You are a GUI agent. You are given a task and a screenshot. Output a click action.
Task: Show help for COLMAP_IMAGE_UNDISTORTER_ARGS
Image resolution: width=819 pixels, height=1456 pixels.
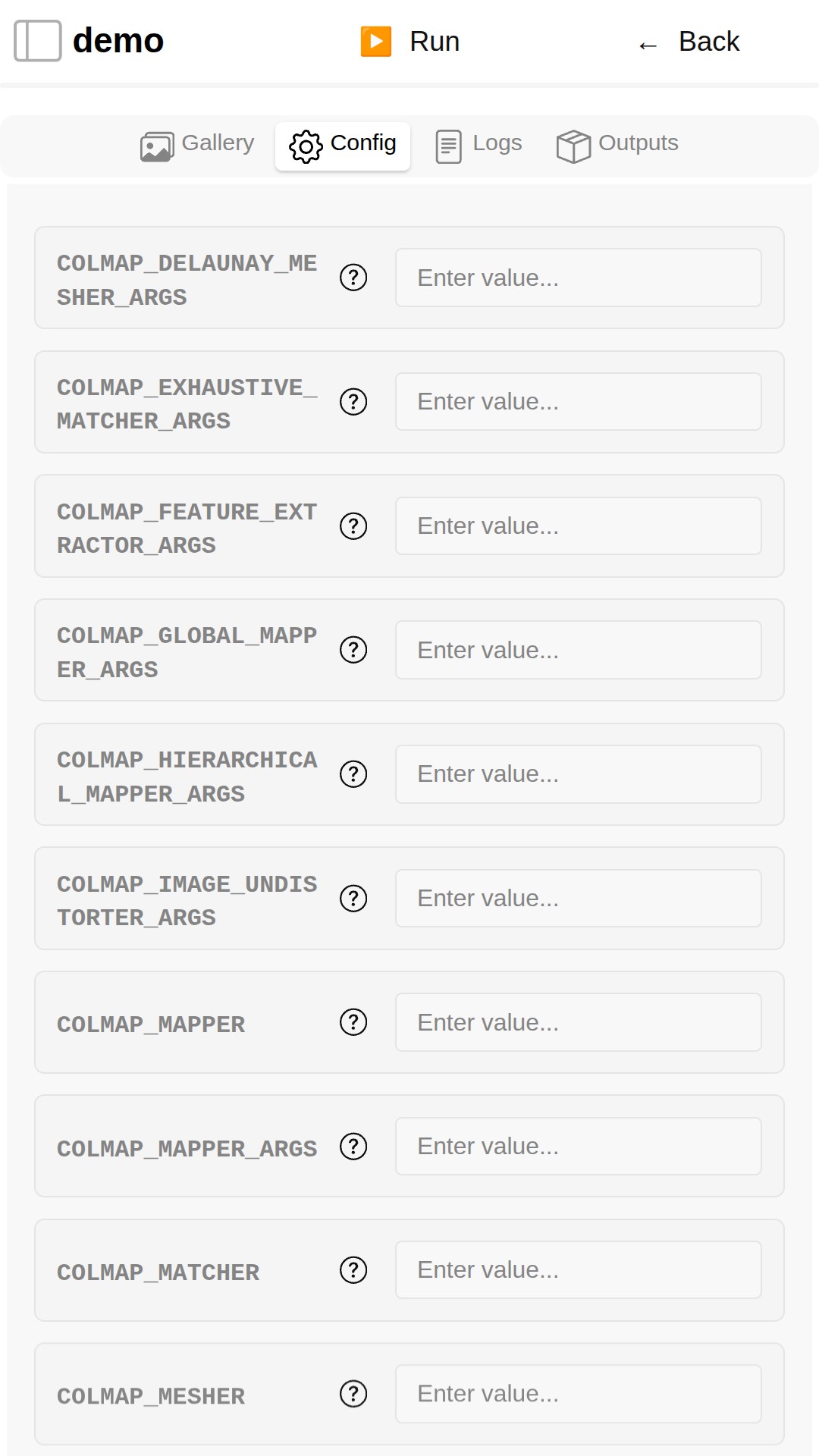point(353,899)
